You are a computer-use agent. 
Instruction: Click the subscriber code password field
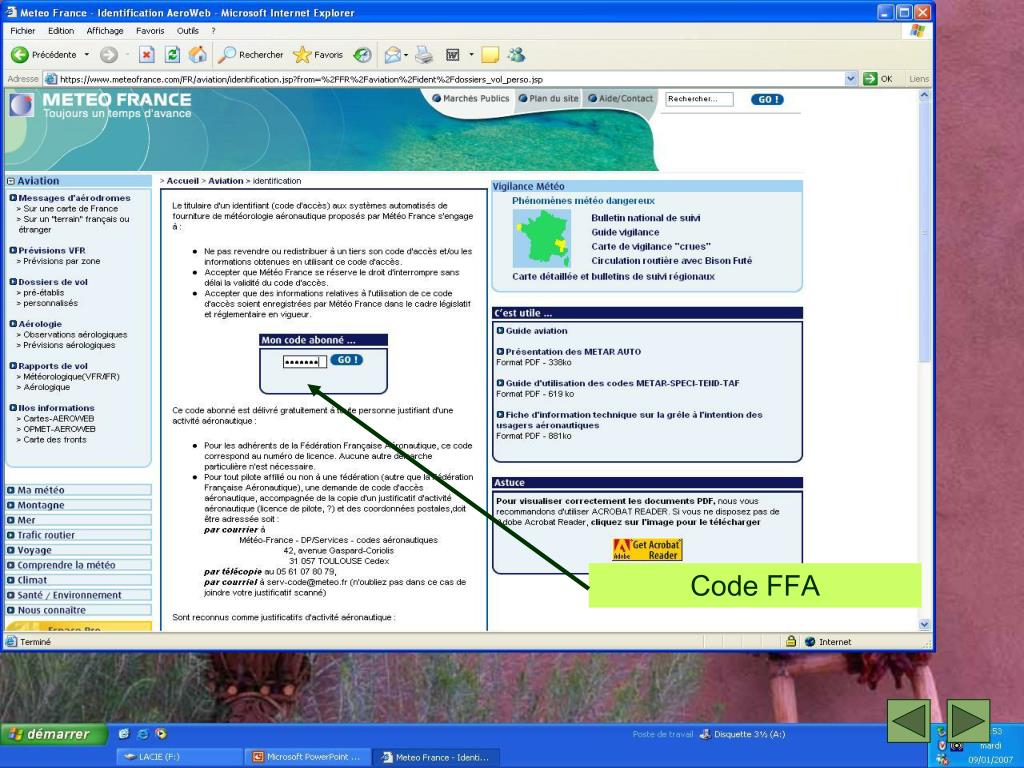coord(304,362)
